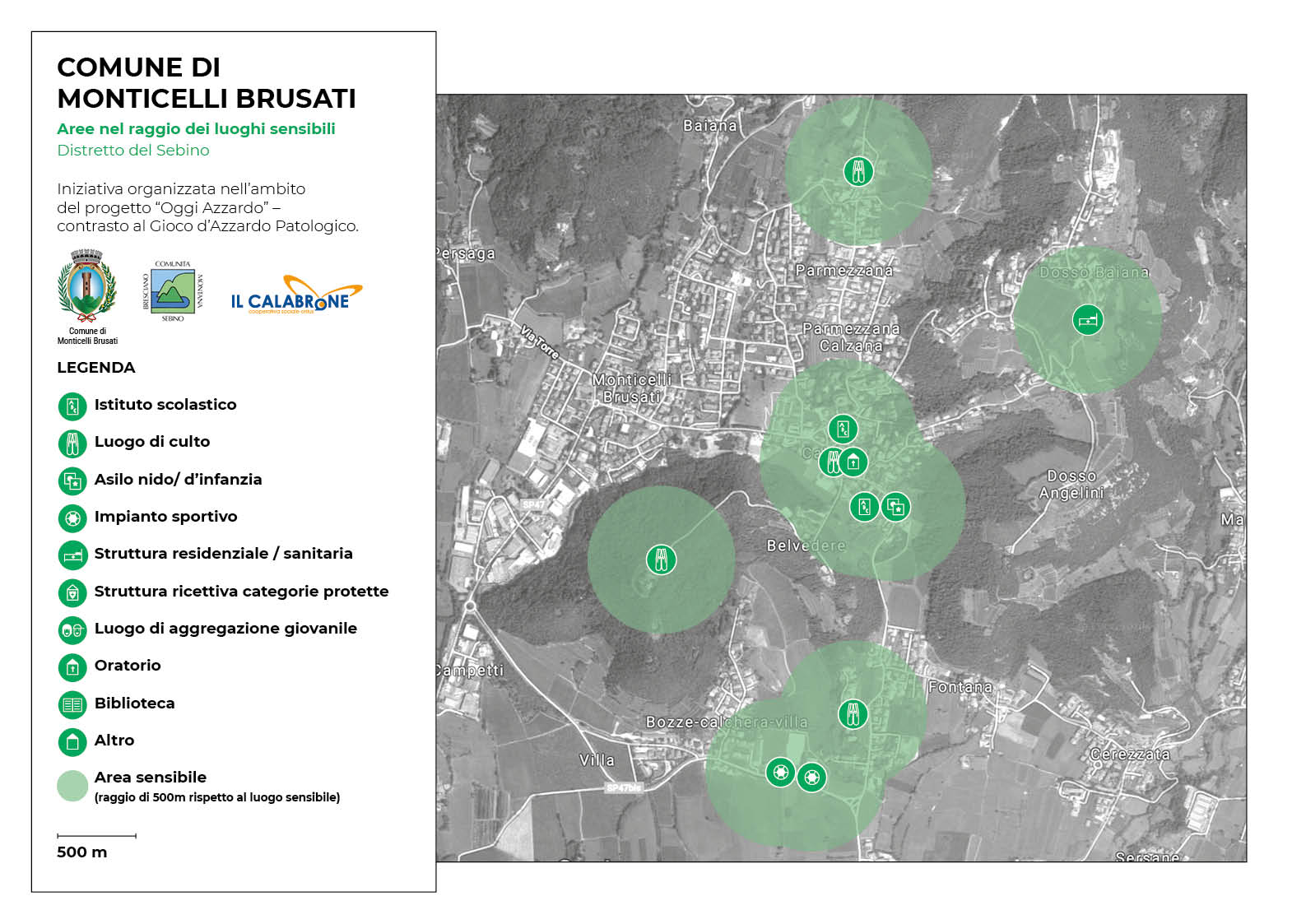Screen dimensions: 1306x924
Task: Click the 'Via Torre' road label
Action: (540, 341)
